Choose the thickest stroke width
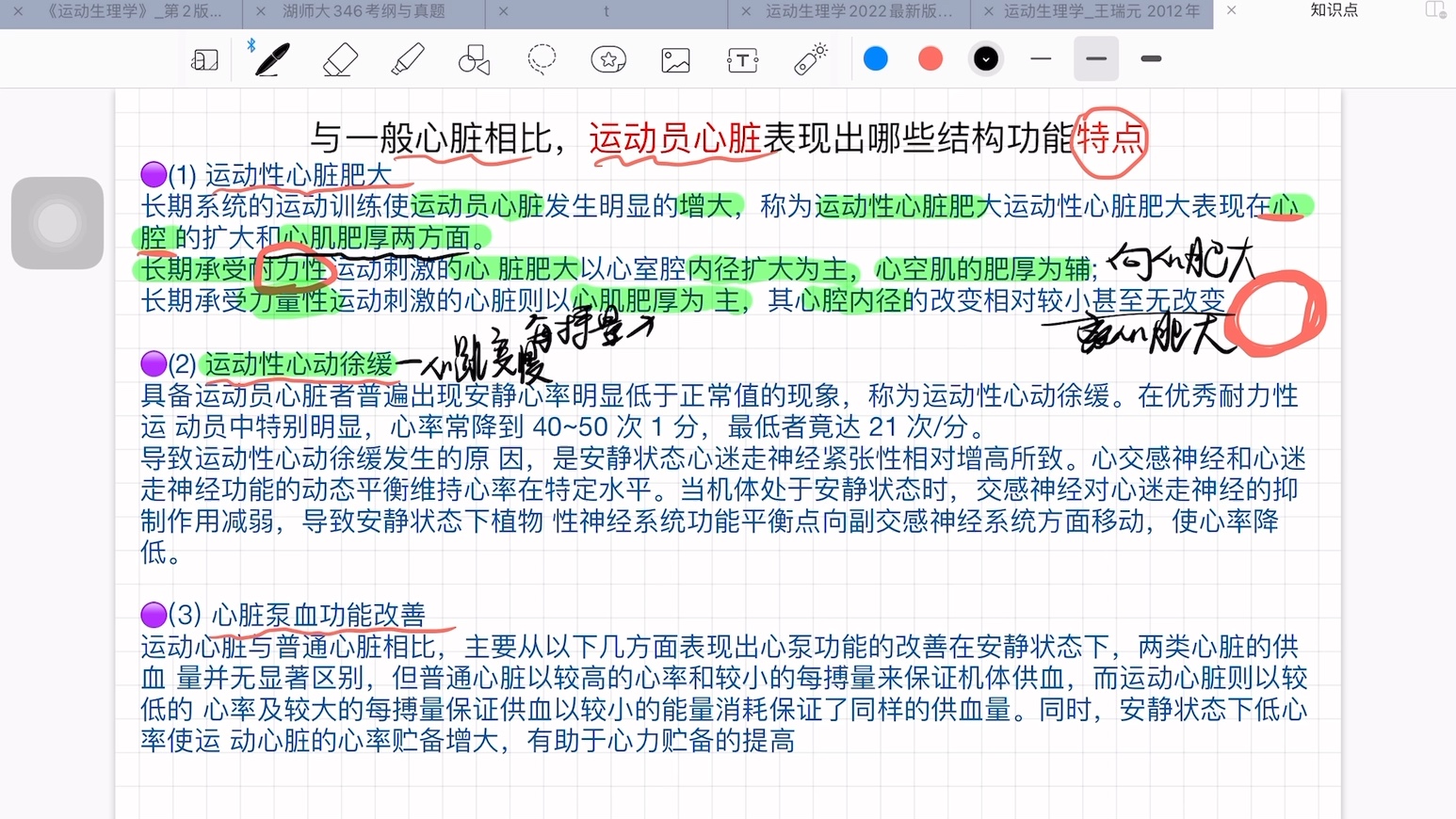This screenshot has width=1456, height=819. tap(1151, 58)
